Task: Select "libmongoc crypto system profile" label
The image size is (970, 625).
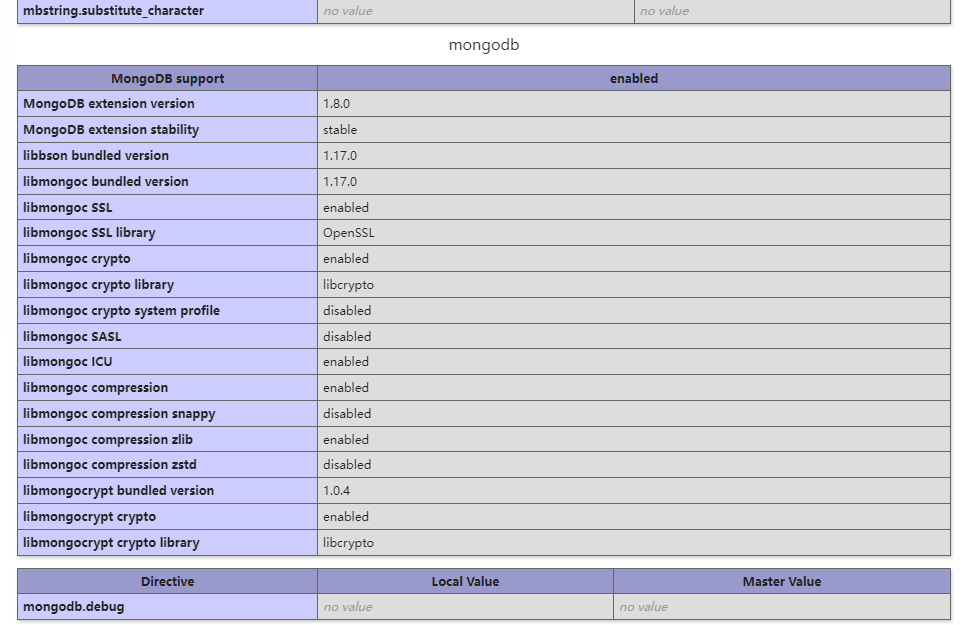Action: coord(121,311)
